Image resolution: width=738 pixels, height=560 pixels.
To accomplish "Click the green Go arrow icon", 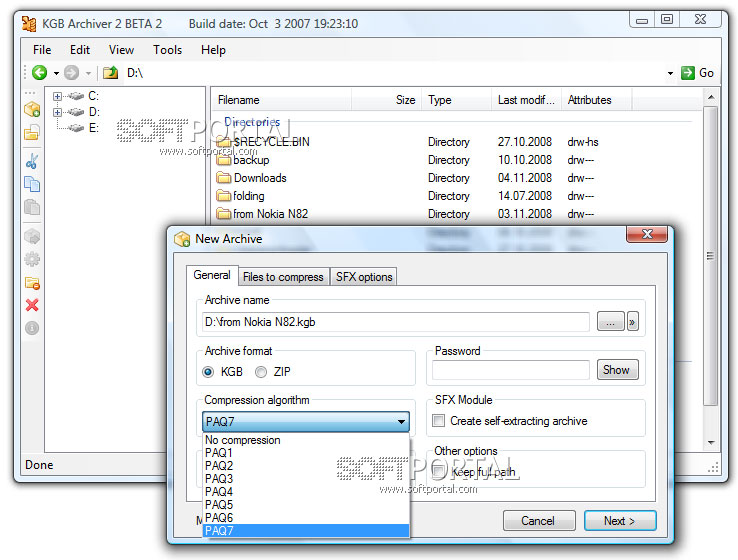I will click(688, 72).
